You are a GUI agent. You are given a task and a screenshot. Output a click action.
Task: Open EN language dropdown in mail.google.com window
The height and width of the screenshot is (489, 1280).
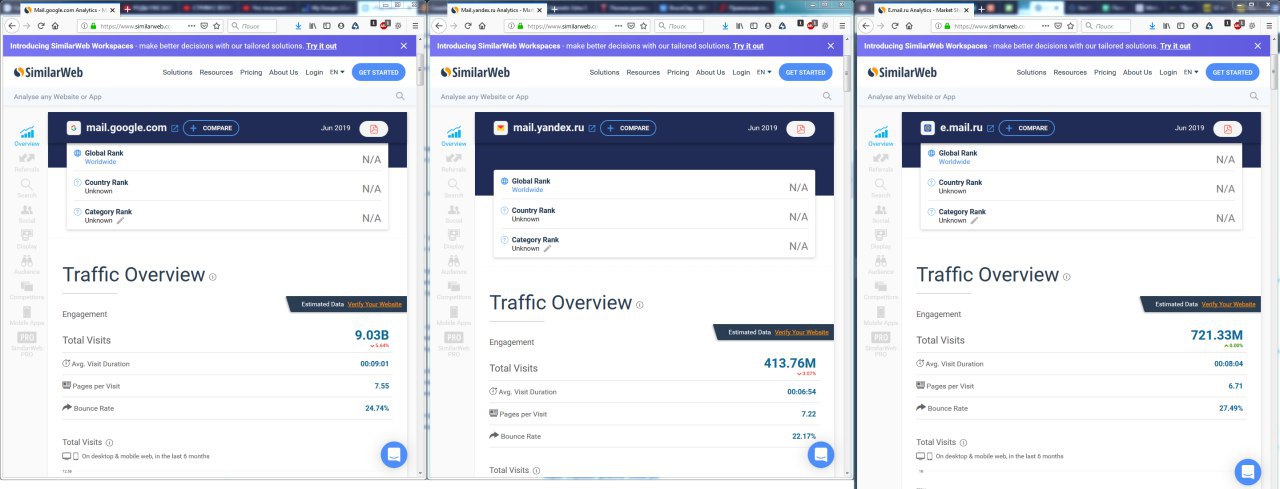pyautogui.click(x=339, y=72)
